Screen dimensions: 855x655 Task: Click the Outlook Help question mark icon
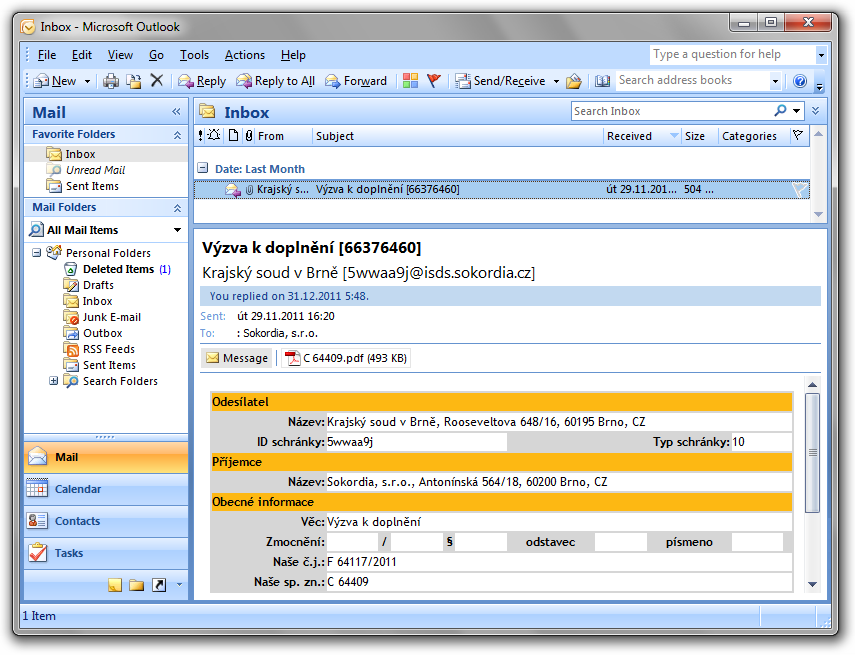(800, 81)
